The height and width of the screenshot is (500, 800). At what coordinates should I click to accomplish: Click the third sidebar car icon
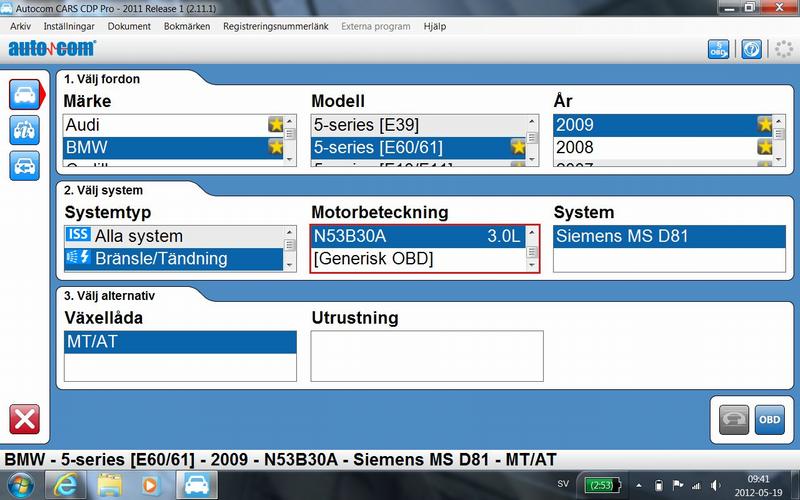pyautogui.click(x=24, y=165)
